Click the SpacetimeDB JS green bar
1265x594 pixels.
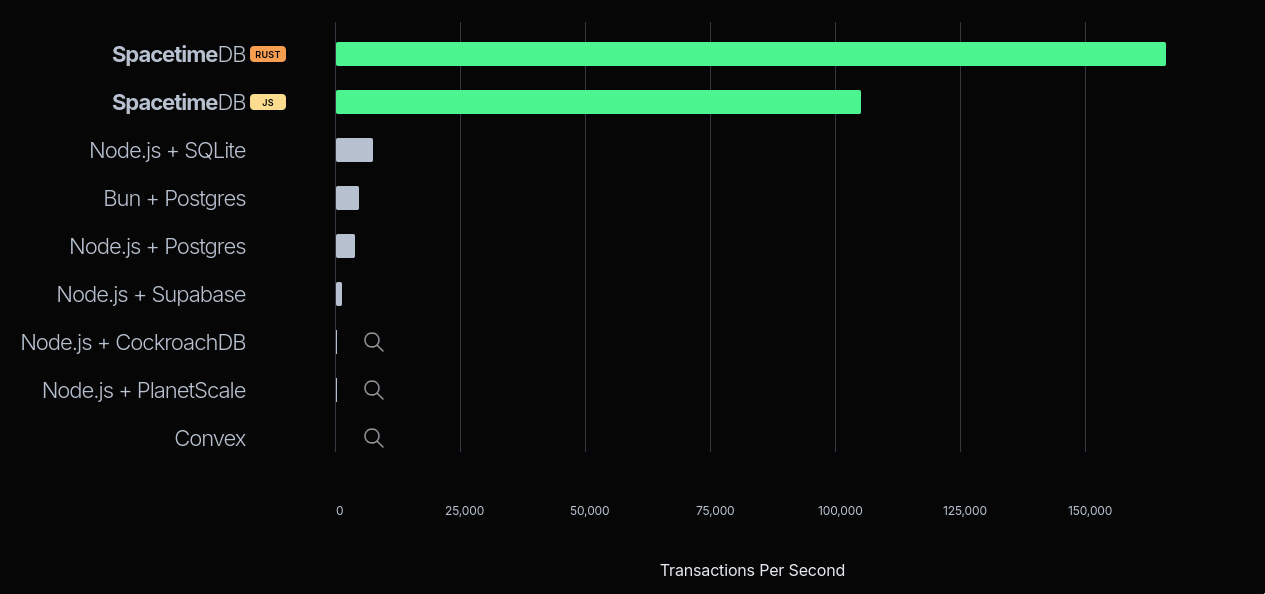(598, 102)
